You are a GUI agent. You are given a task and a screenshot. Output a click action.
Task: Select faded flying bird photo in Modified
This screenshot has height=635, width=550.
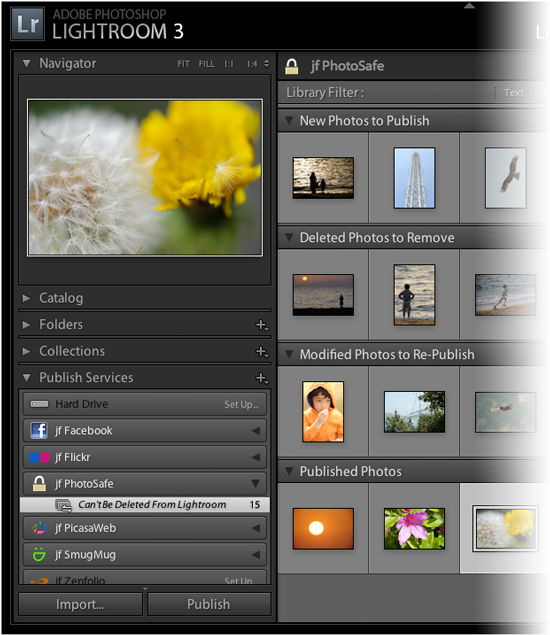(x=505, y=412)
